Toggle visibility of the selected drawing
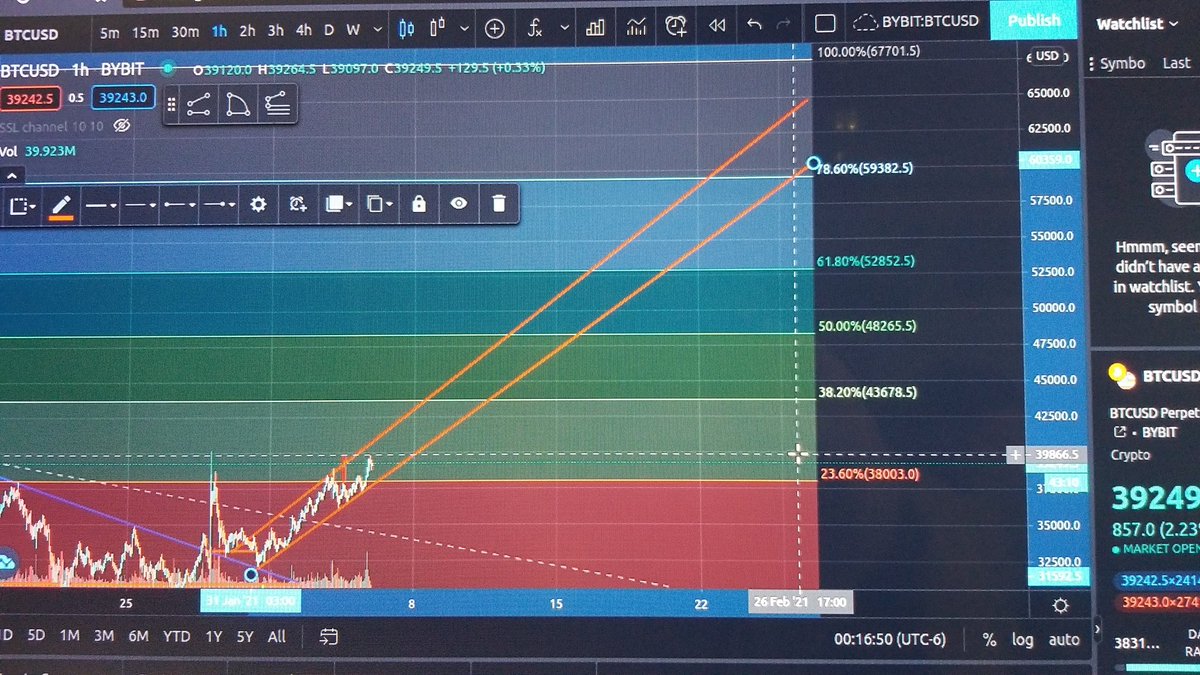Viewport: 1200px width, 675px height. pyautogui.click(x=458, y=203)
